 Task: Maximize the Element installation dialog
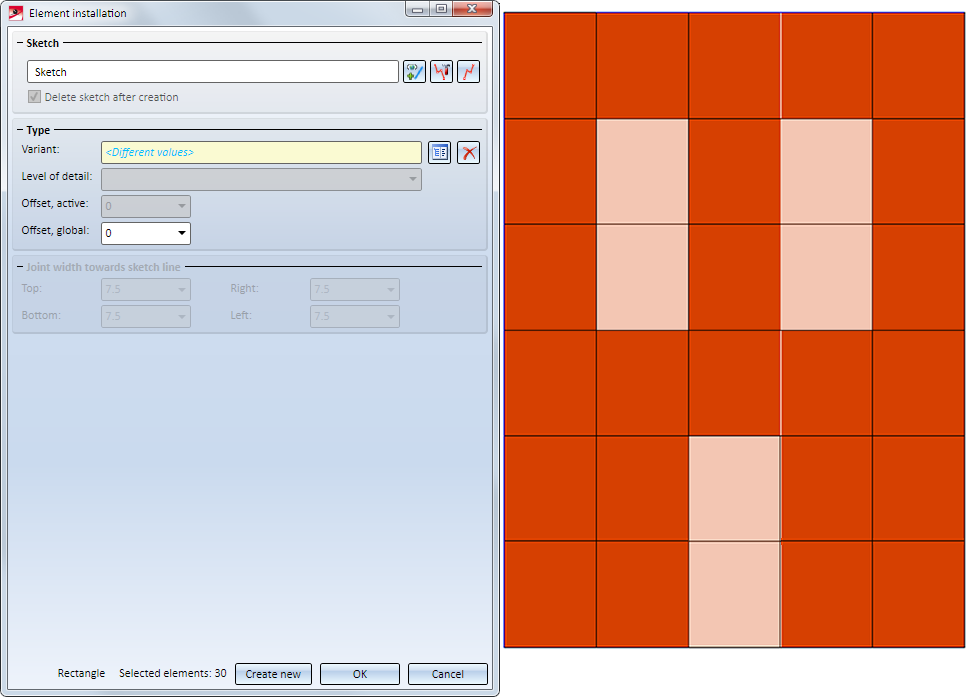click(441, 9)
